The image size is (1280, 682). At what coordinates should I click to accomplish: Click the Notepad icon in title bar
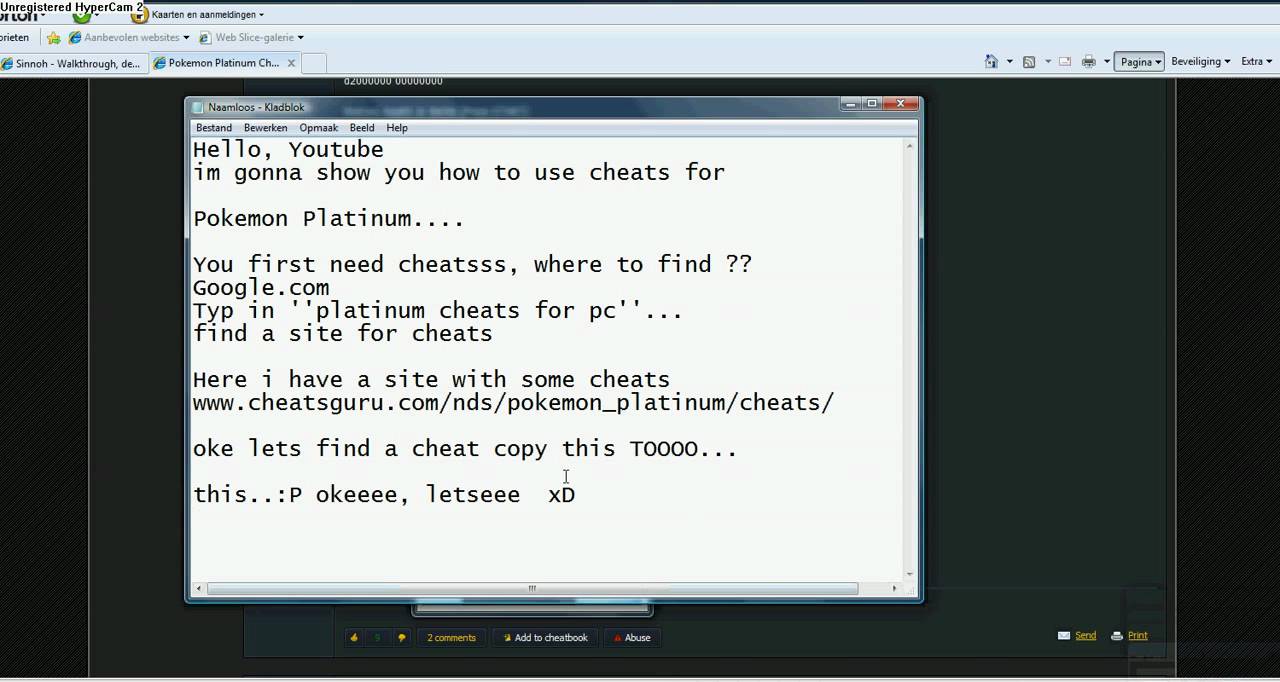coord(198,107)
